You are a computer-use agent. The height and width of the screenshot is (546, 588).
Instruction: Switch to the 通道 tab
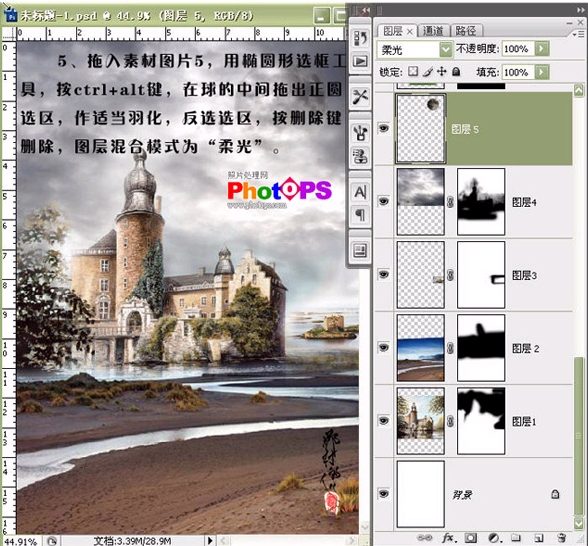pyautogui.click(x=433, y=30)
